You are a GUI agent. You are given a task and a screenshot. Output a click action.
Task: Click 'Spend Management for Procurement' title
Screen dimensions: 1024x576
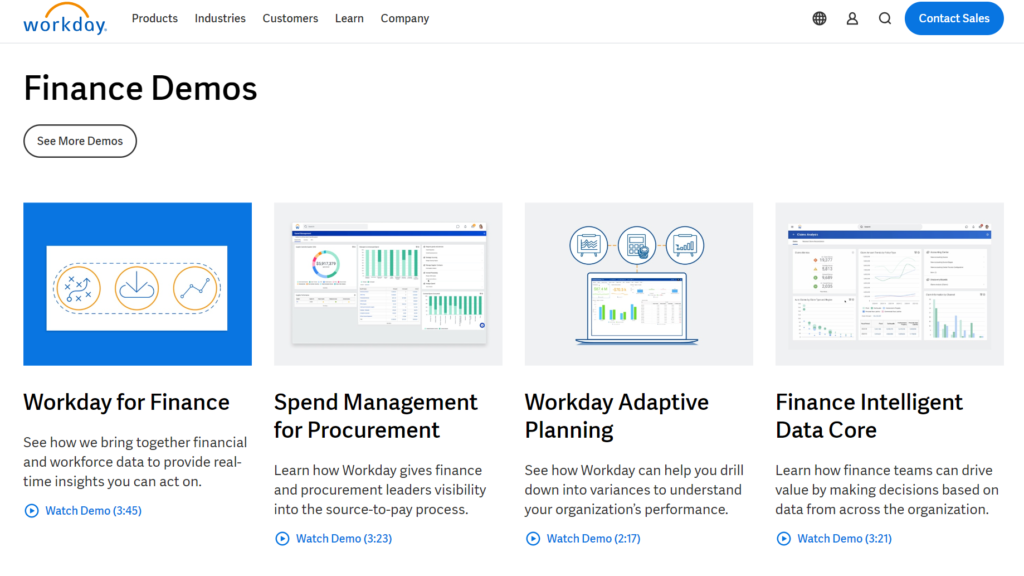[x=376, y=416]
